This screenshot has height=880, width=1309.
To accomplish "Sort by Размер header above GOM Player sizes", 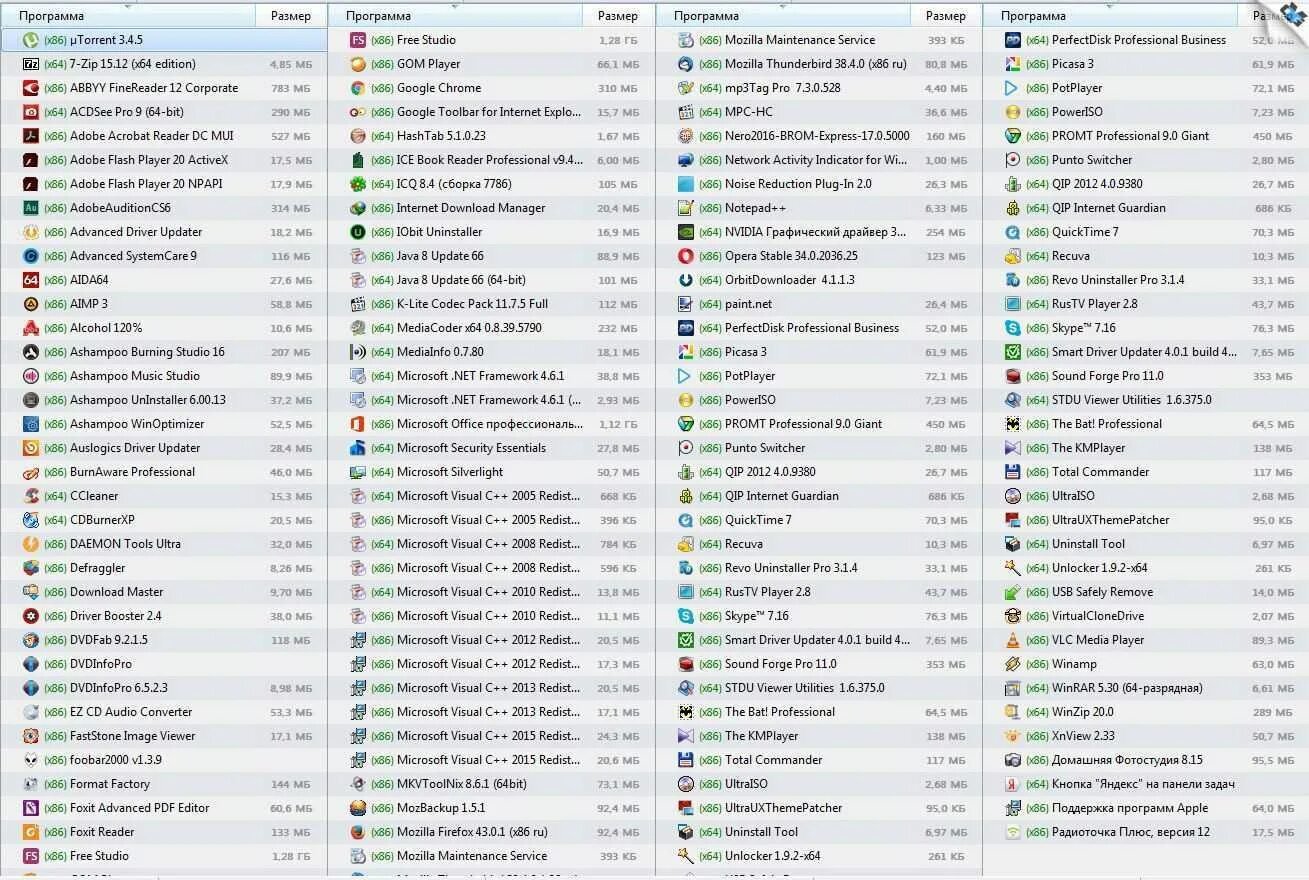I will (x=617, y=16).
